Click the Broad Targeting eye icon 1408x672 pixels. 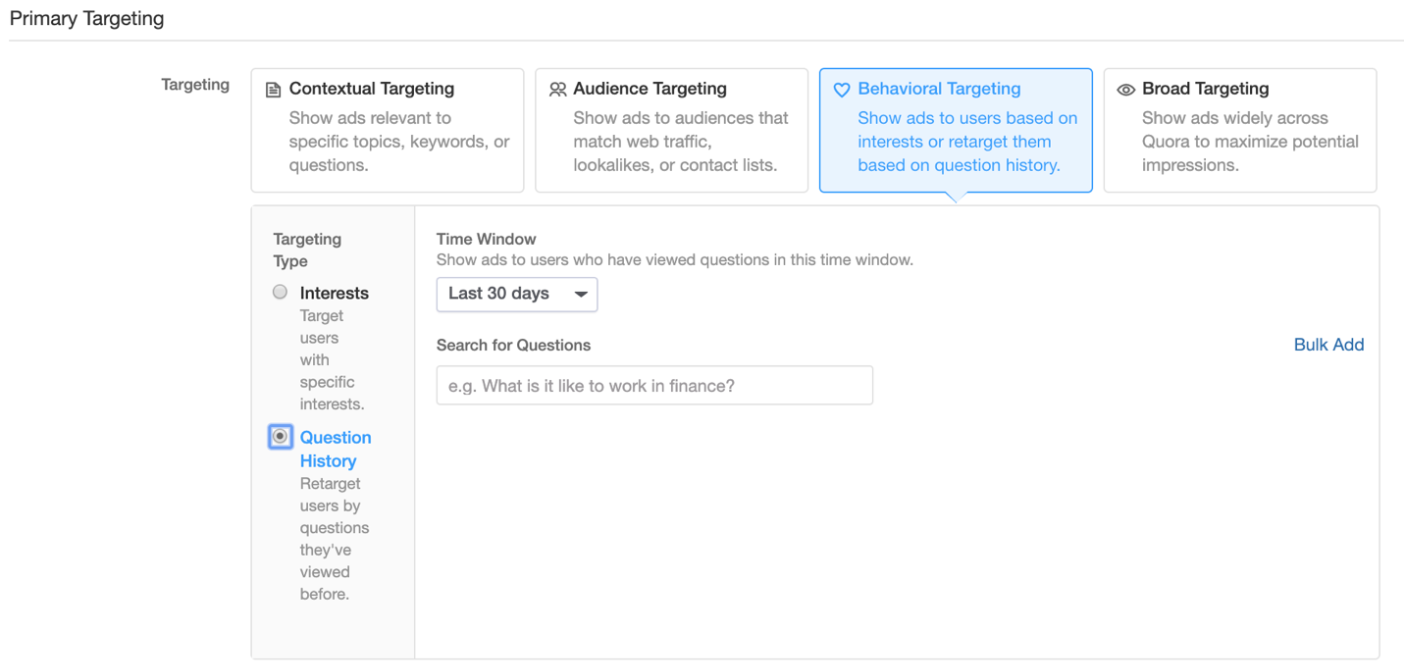coord(1126,90)
